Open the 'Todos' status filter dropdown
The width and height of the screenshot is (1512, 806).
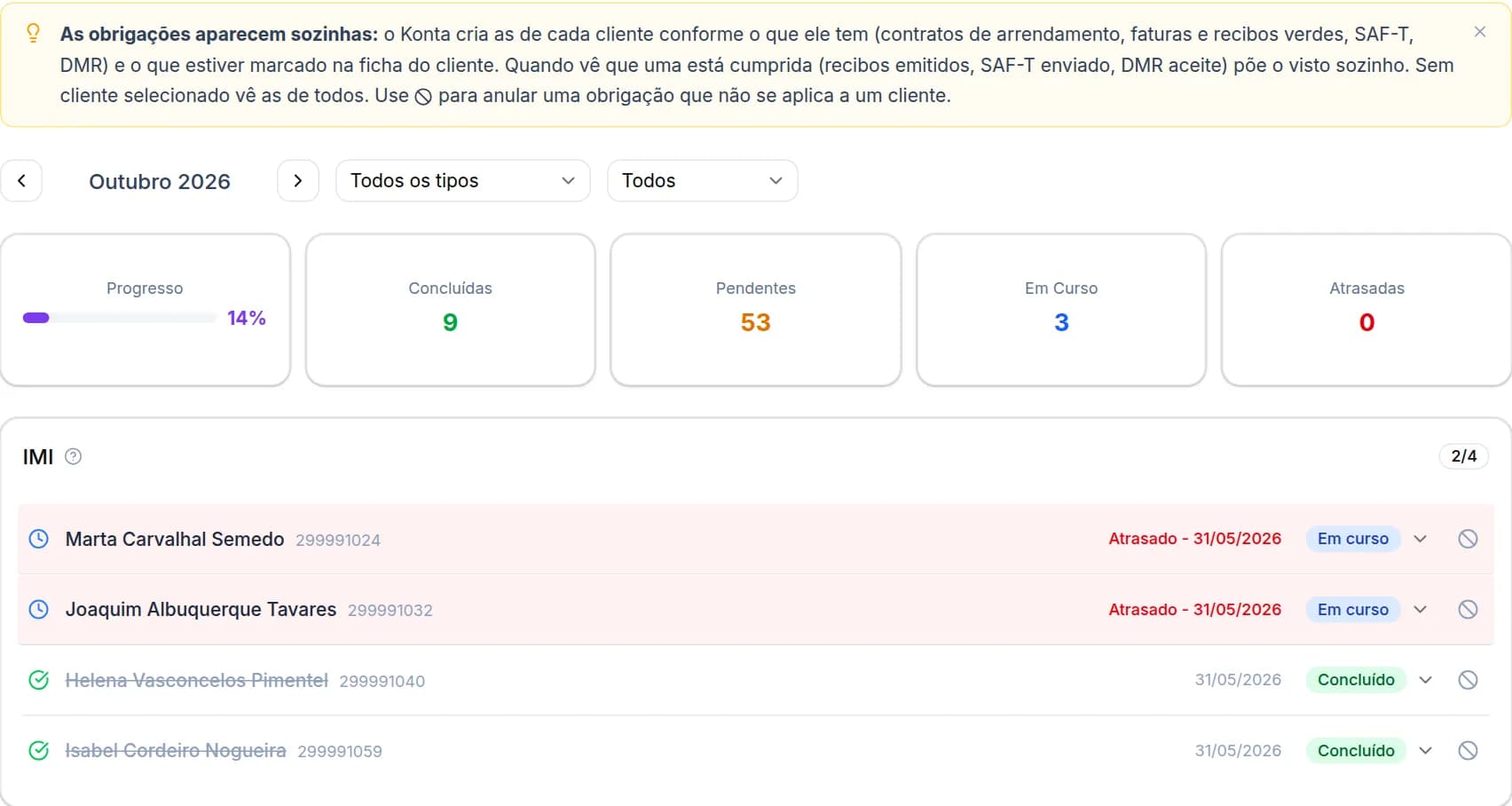point(702,180)
